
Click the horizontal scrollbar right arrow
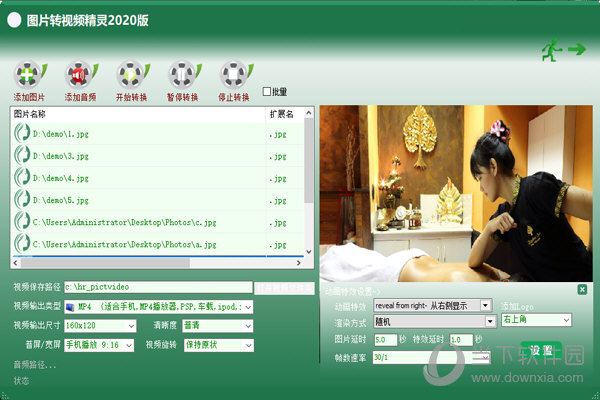tap(298, 263)
